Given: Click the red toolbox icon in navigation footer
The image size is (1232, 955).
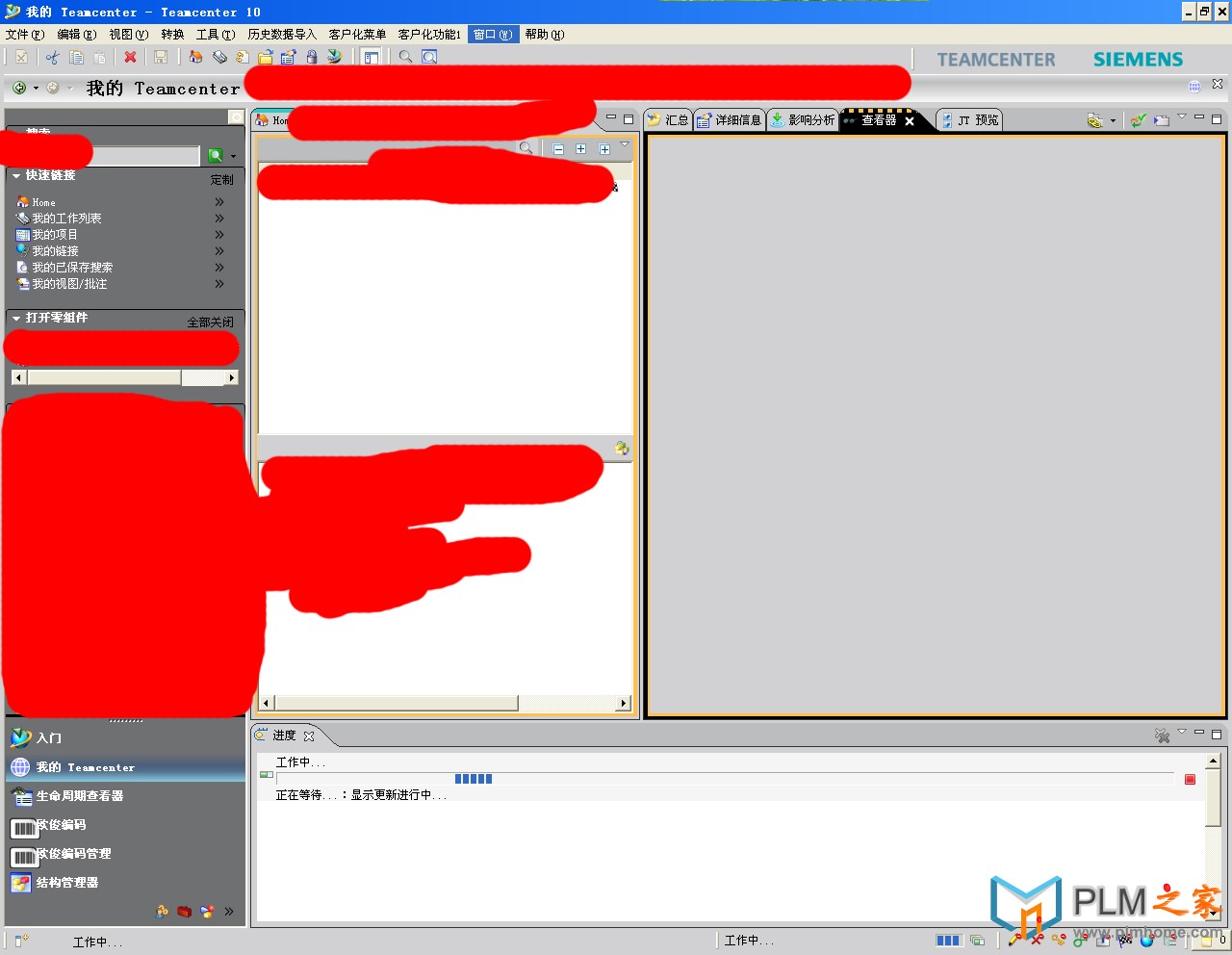Looking at the screenshot, I should (184, 911).
